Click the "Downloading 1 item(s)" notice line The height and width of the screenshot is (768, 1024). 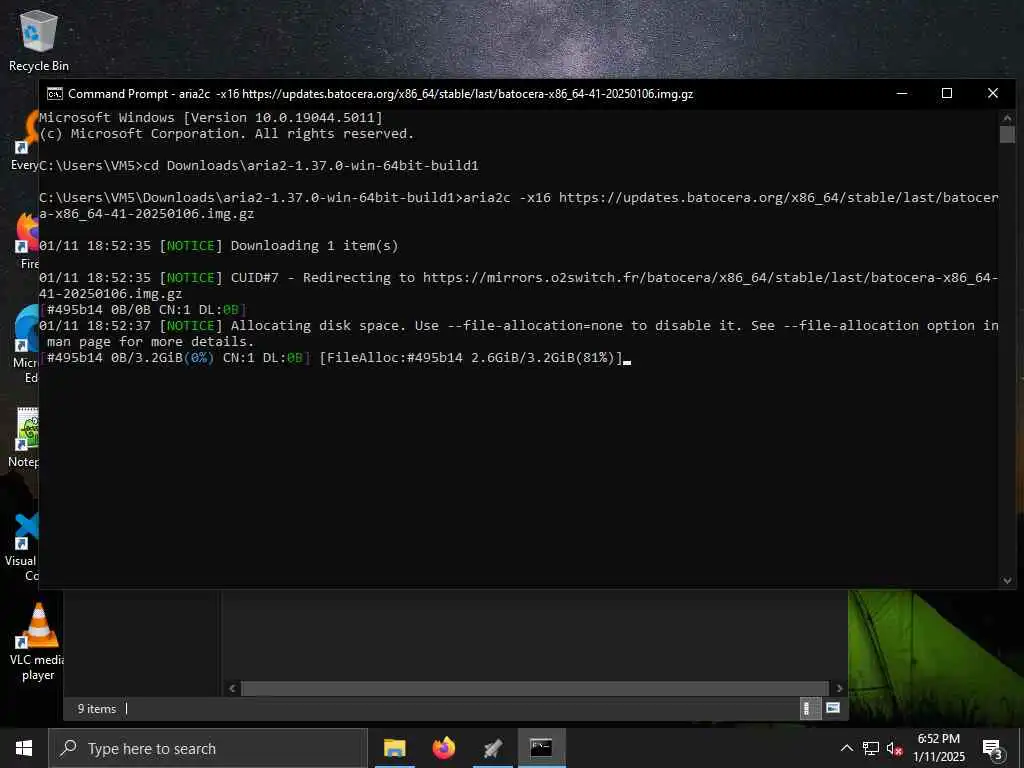point(218,246)
